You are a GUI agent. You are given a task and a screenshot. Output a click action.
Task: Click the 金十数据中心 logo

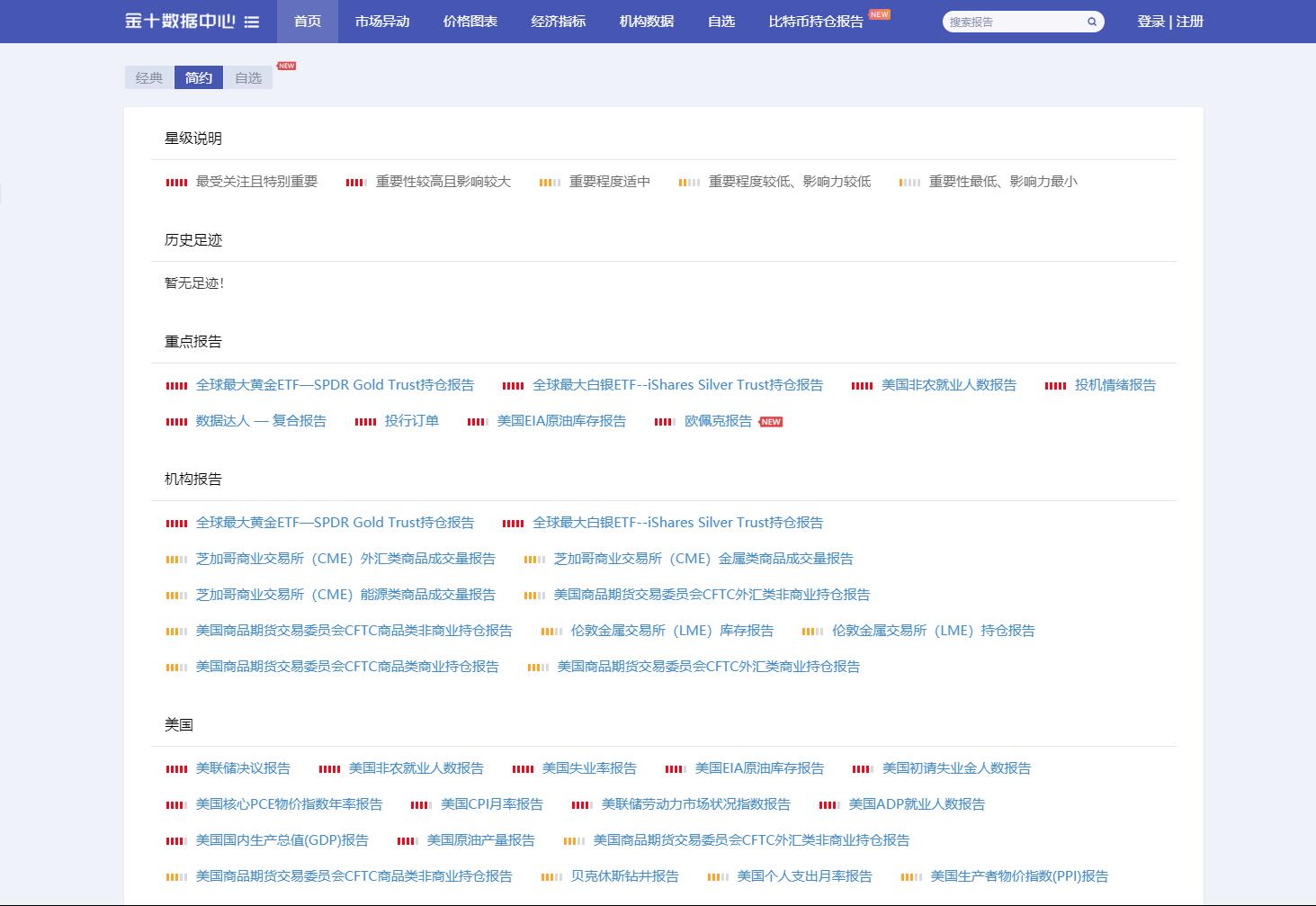[x=180, y=22]
